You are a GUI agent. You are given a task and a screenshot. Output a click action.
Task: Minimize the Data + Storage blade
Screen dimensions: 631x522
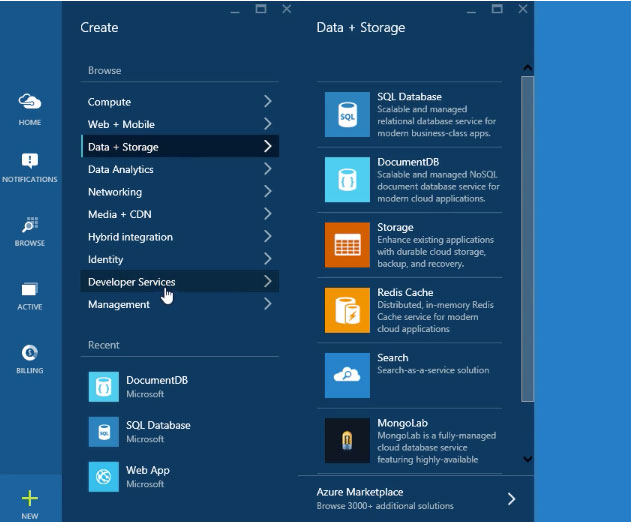point(471,10)
